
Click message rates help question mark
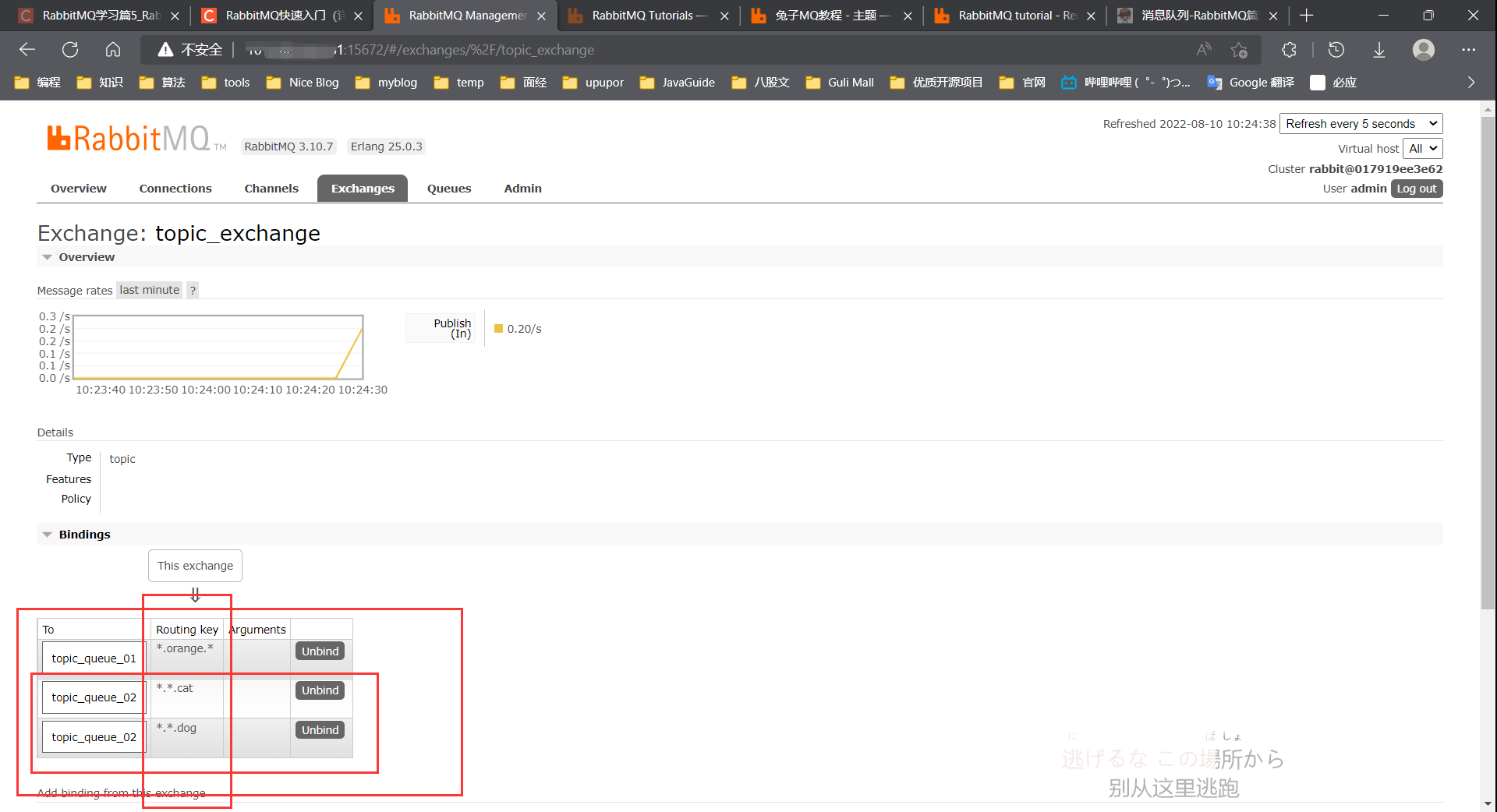(193, 290)
